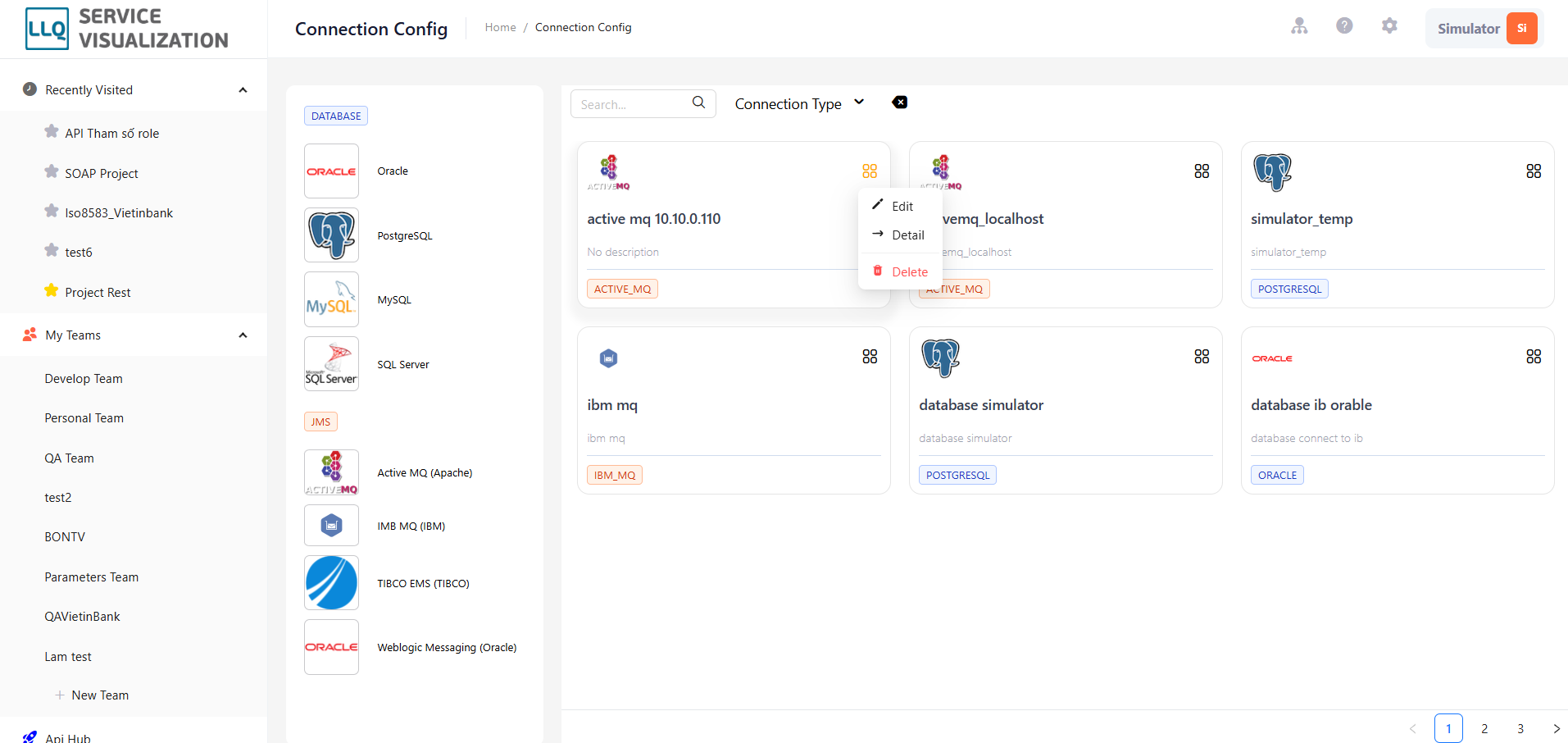1568x743 pixels.
Task: Open the Develop Team entry
Action: point(84,379)
